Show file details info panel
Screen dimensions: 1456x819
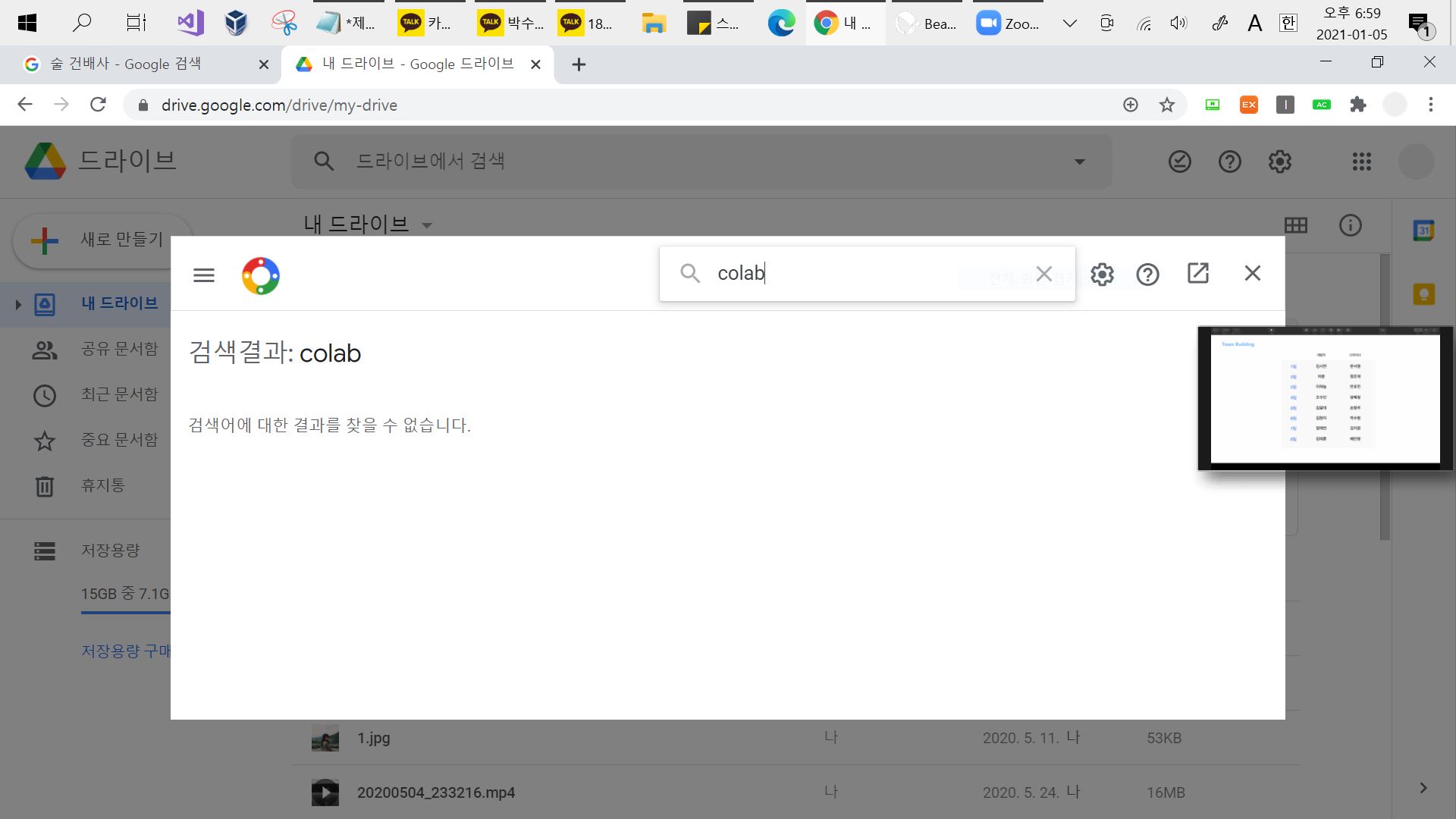coord(1351,225)
